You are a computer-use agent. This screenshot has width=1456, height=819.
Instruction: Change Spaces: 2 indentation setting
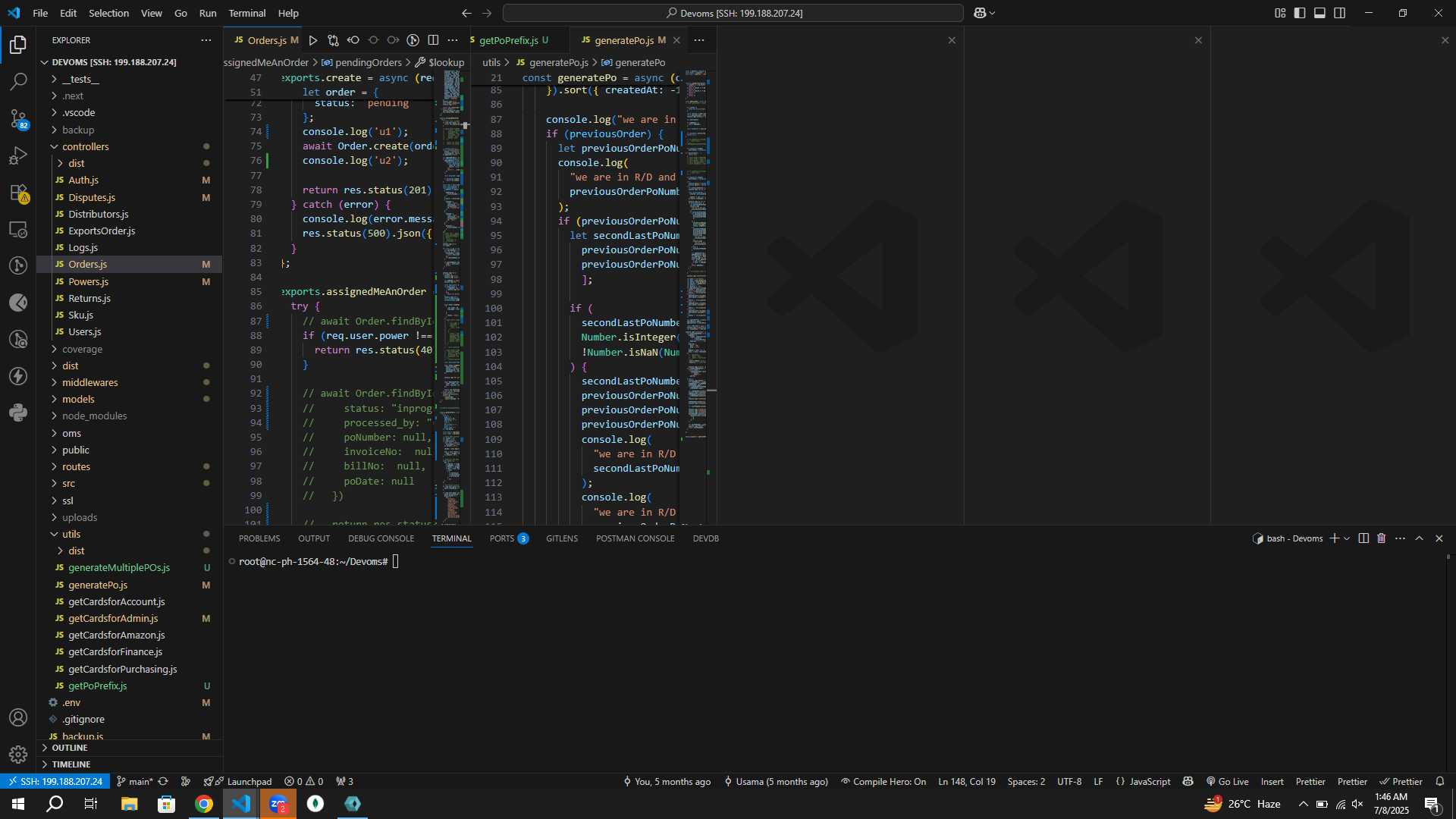1026,781
